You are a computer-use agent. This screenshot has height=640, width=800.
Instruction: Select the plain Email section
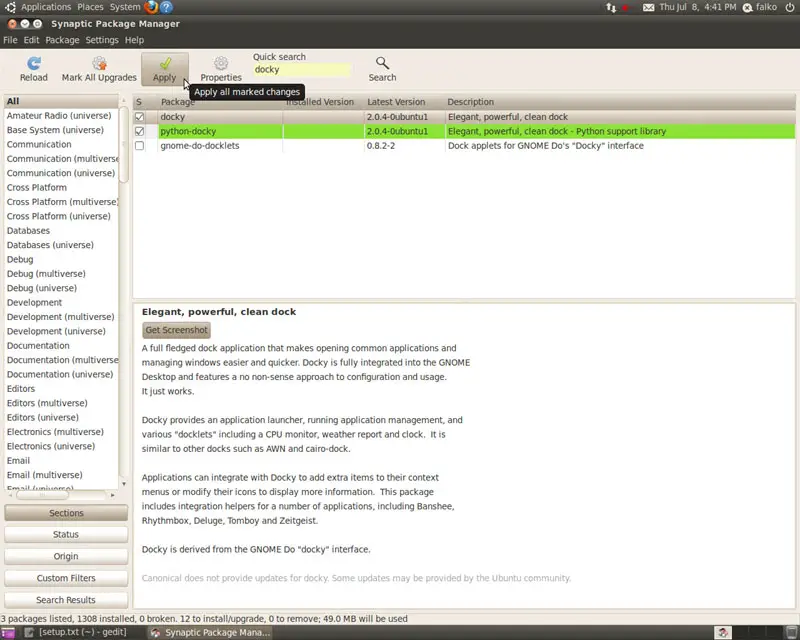(61, 460)
